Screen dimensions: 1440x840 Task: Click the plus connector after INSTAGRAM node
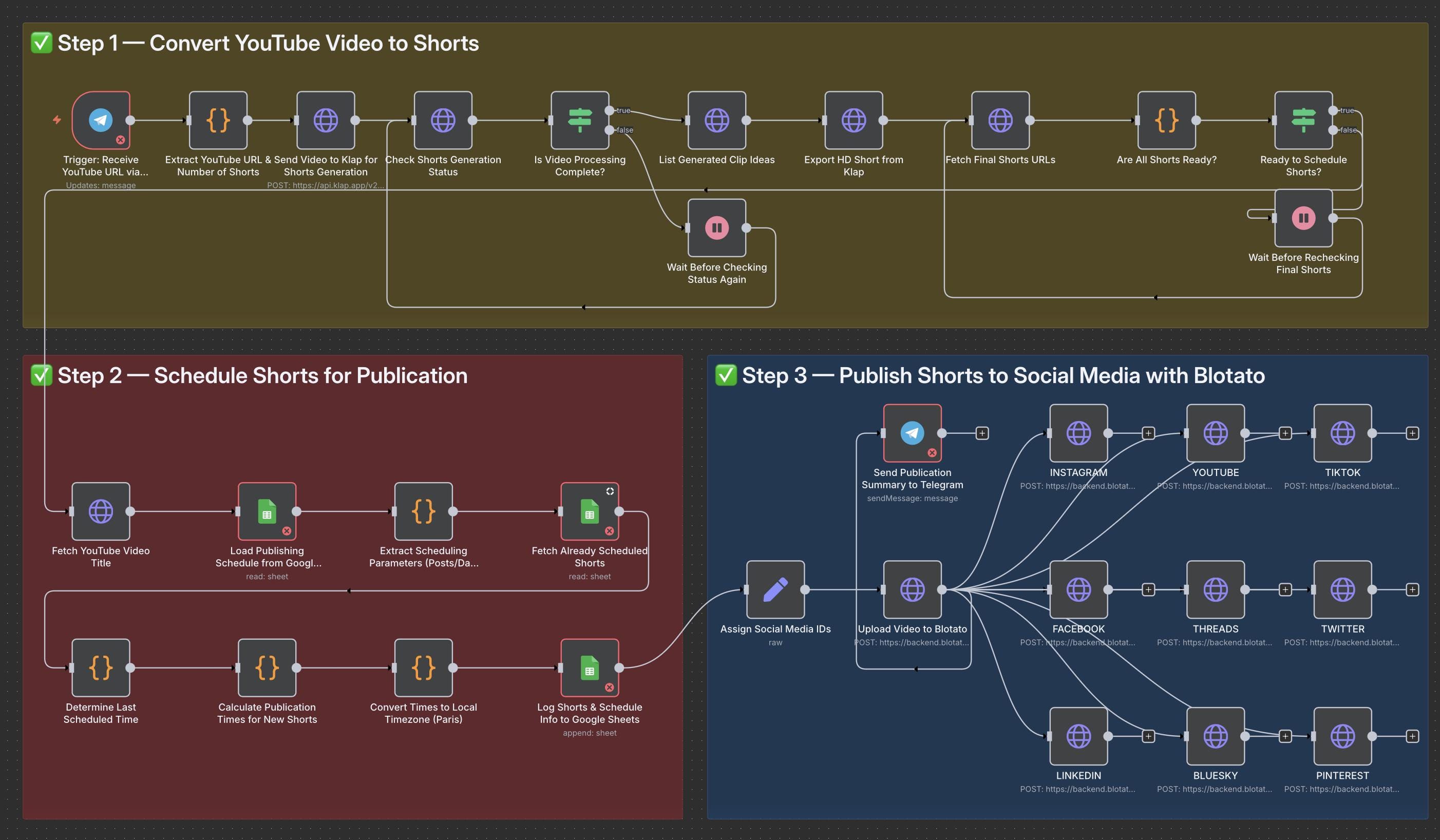click(x=1148, y=433)
